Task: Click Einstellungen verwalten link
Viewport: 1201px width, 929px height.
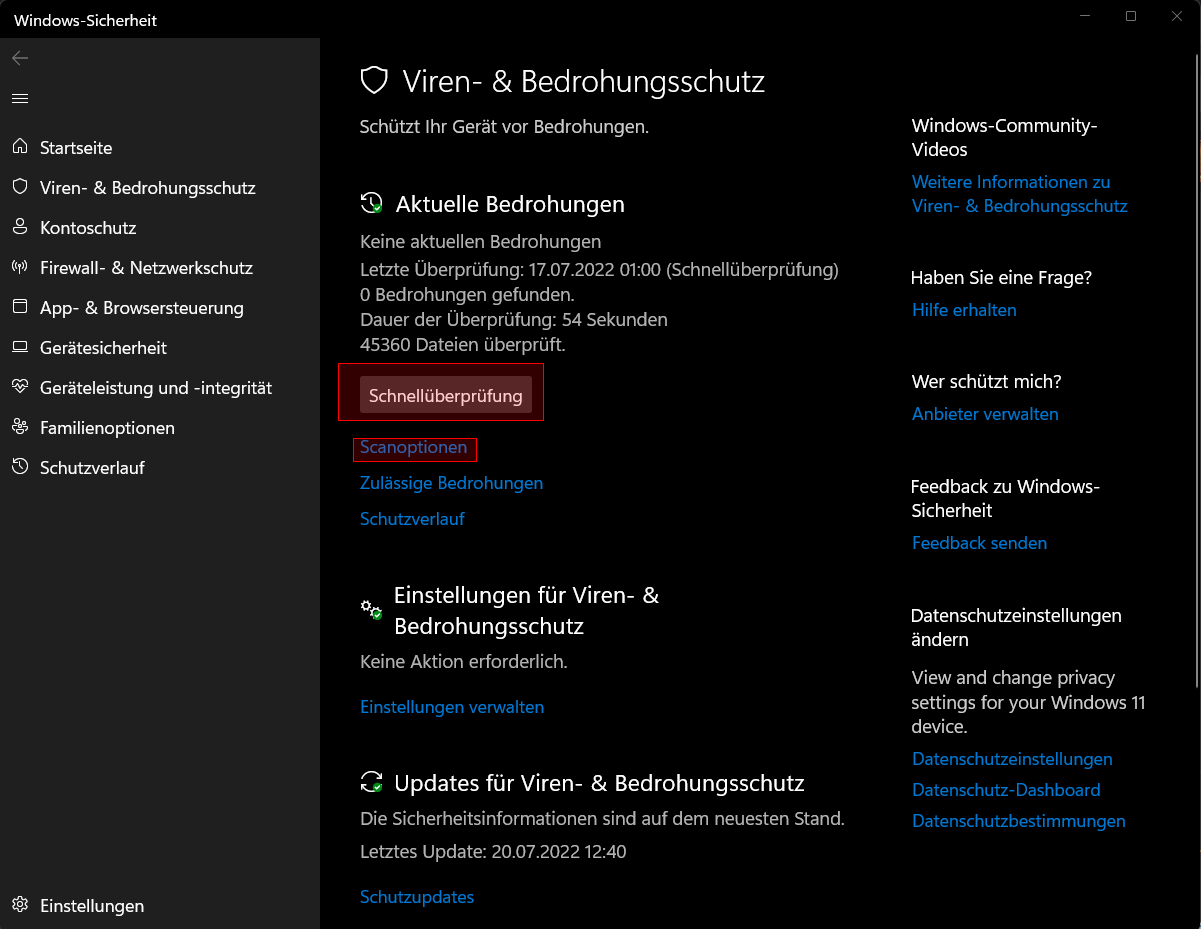Action: tap(452, 707)
